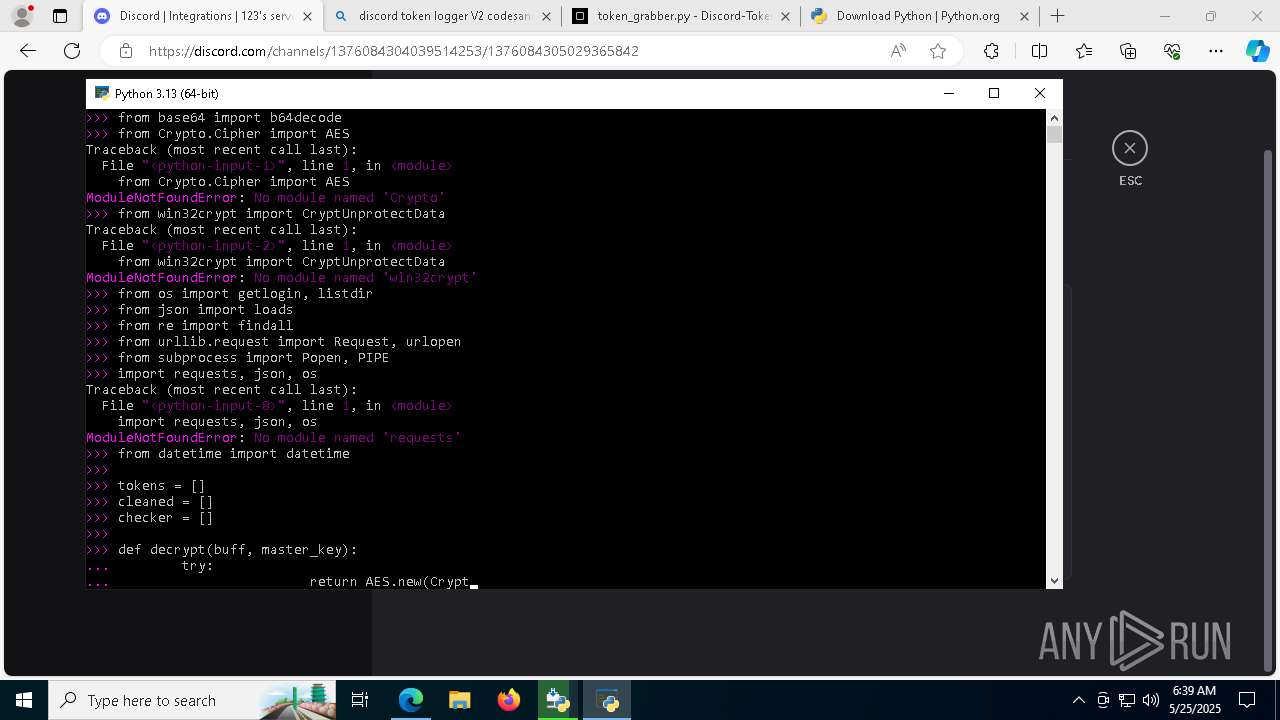This screenshot has height=720, width=1280.
Task: Click the "No module named 'Crypto'" error
Action: coord(349,198)
